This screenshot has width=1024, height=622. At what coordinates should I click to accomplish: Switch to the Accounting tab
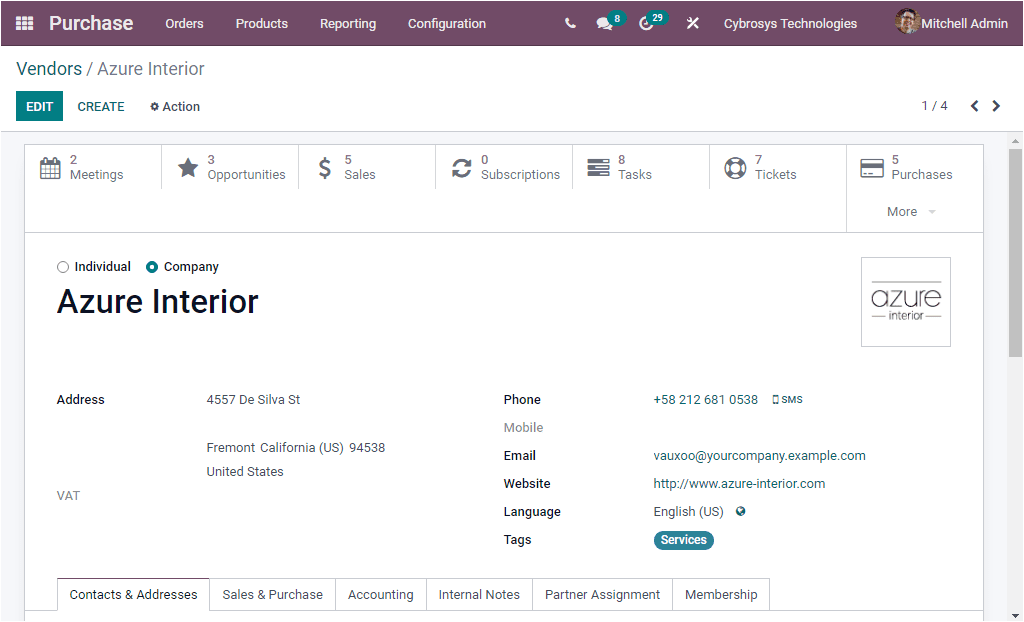pos(380,594)
